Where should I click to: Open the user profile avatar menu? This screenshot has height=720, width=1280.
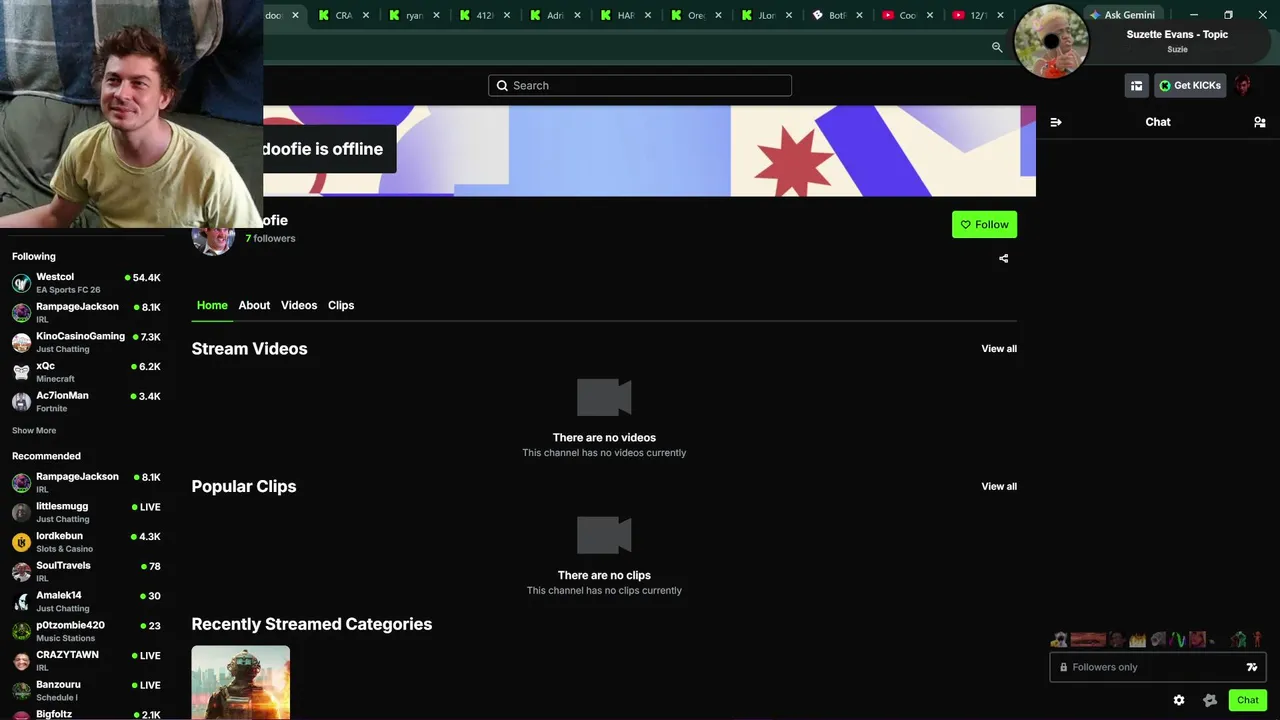(1243, 86)
